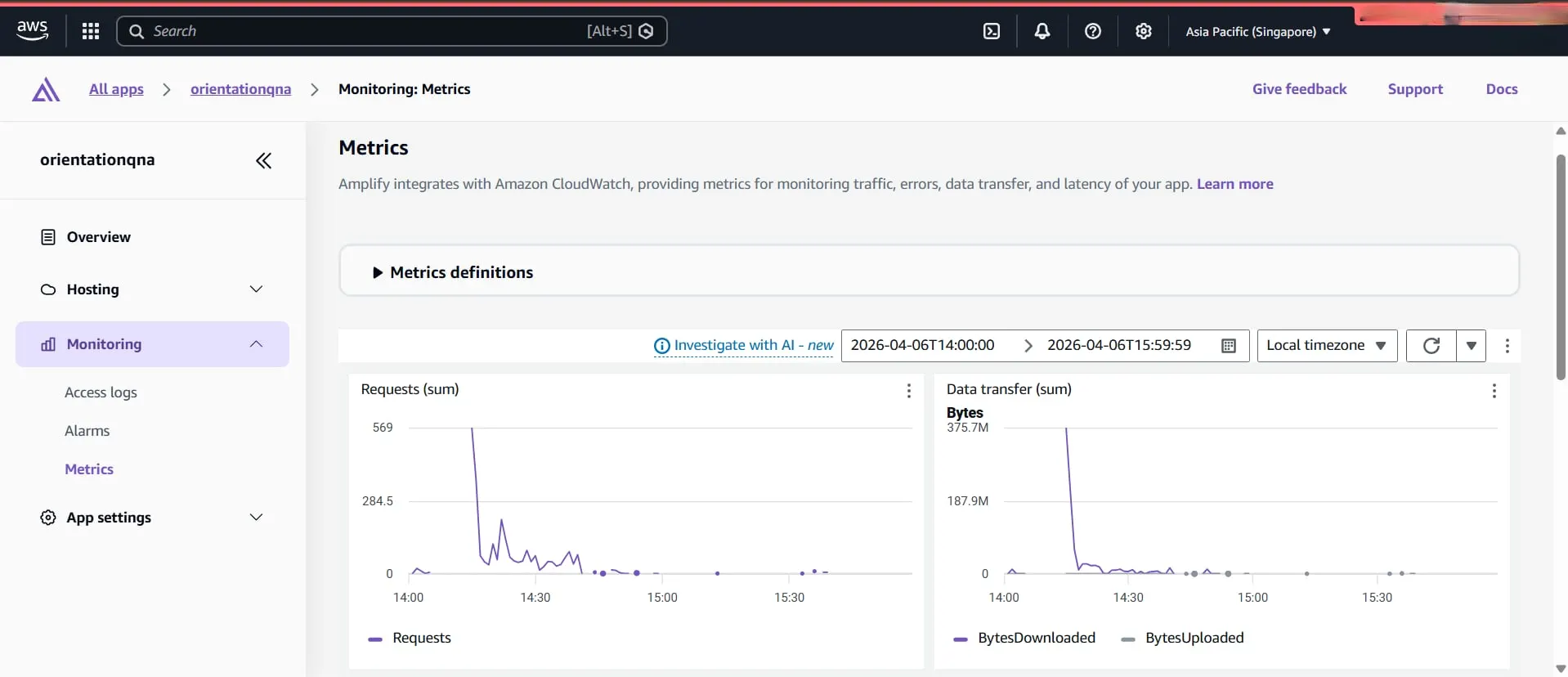1568x677 pixels.
Task: Open the Local timezone dropdown
Action: pyautogui.click(x=1327, y=346)
